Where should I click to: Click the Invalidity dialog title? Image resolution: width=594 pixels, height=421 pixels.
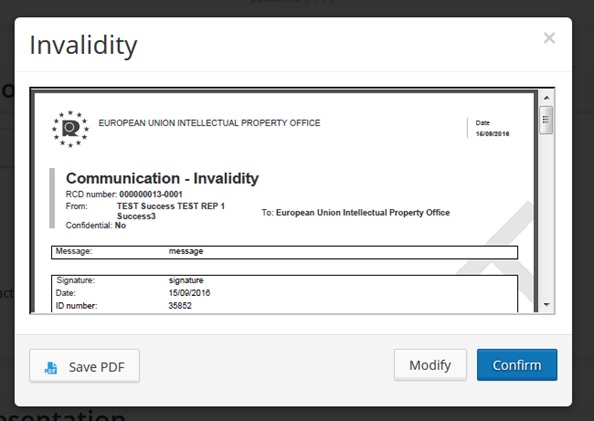click(x=83, y=45)
